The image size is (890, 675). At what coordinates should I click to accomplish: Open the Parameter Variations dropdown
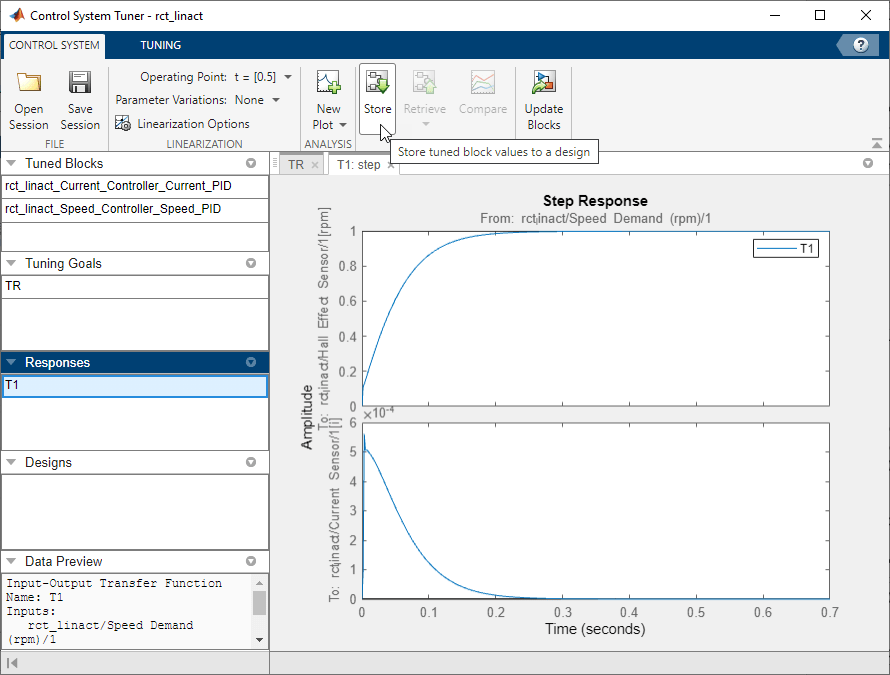(276, 100)
